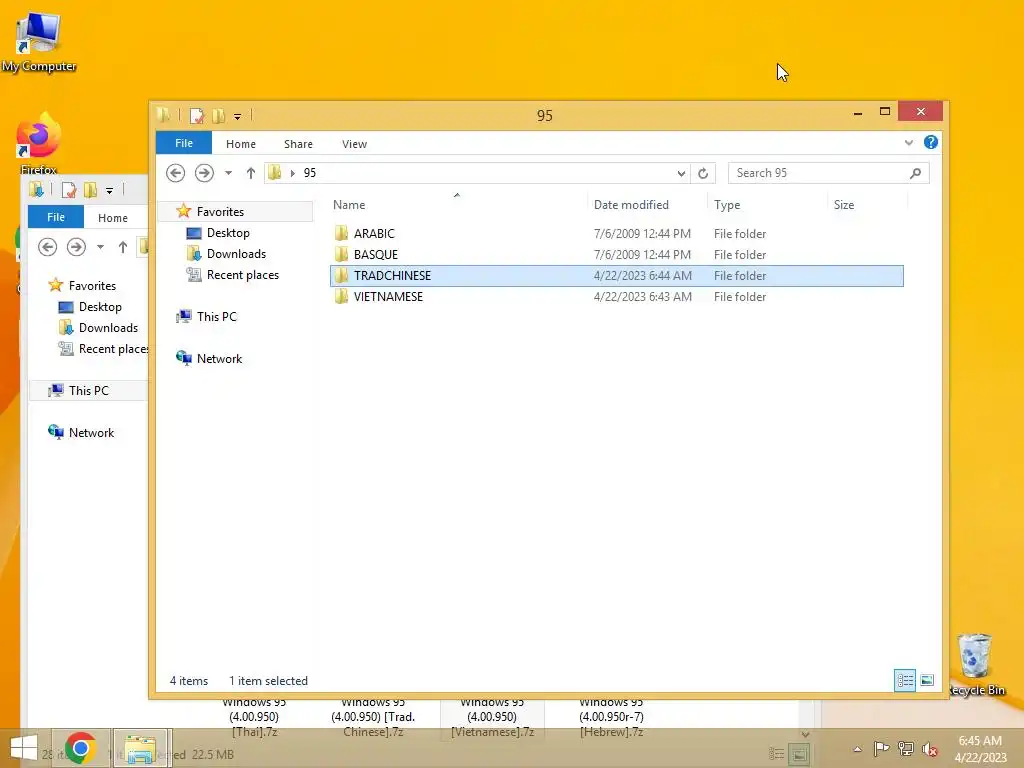Open File tab in 95 window
The height and width of the screenshot is (768, 1024).
[x=184, y=143]
